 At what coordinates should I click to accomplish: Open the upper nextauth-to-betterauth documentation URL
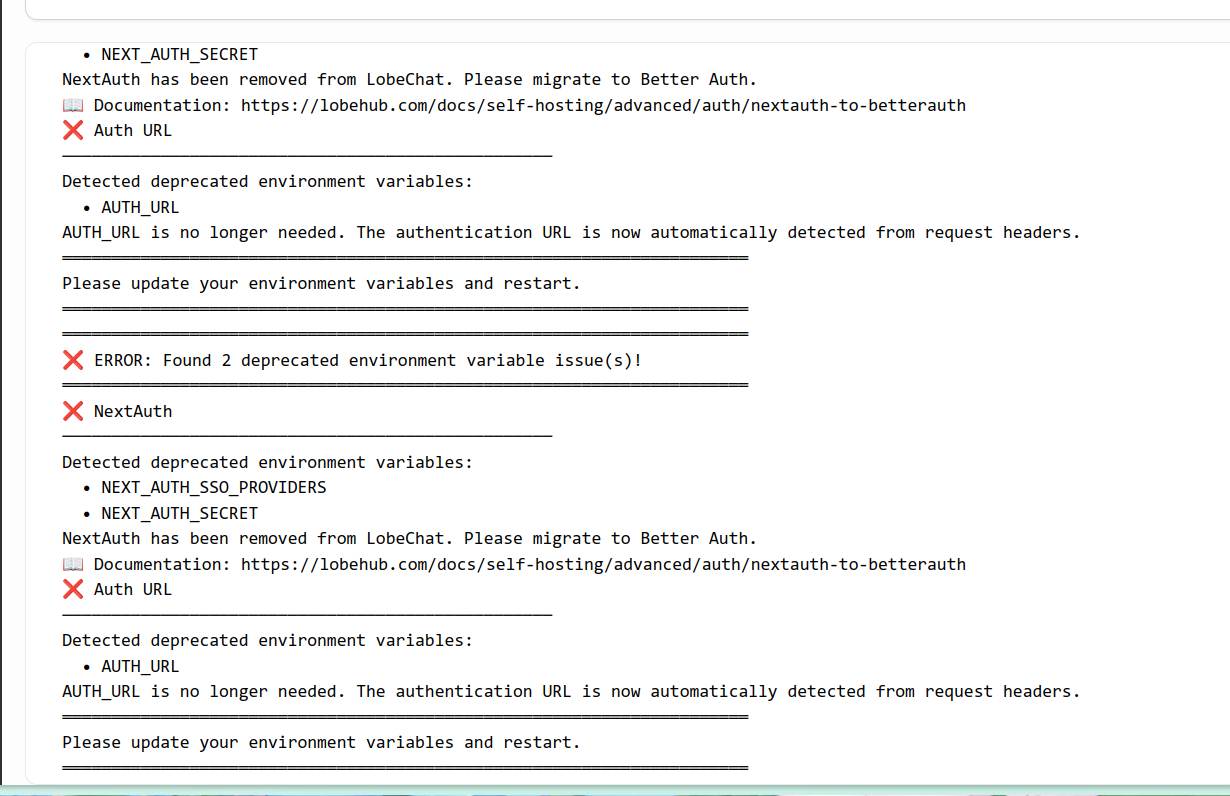(603, 105)
